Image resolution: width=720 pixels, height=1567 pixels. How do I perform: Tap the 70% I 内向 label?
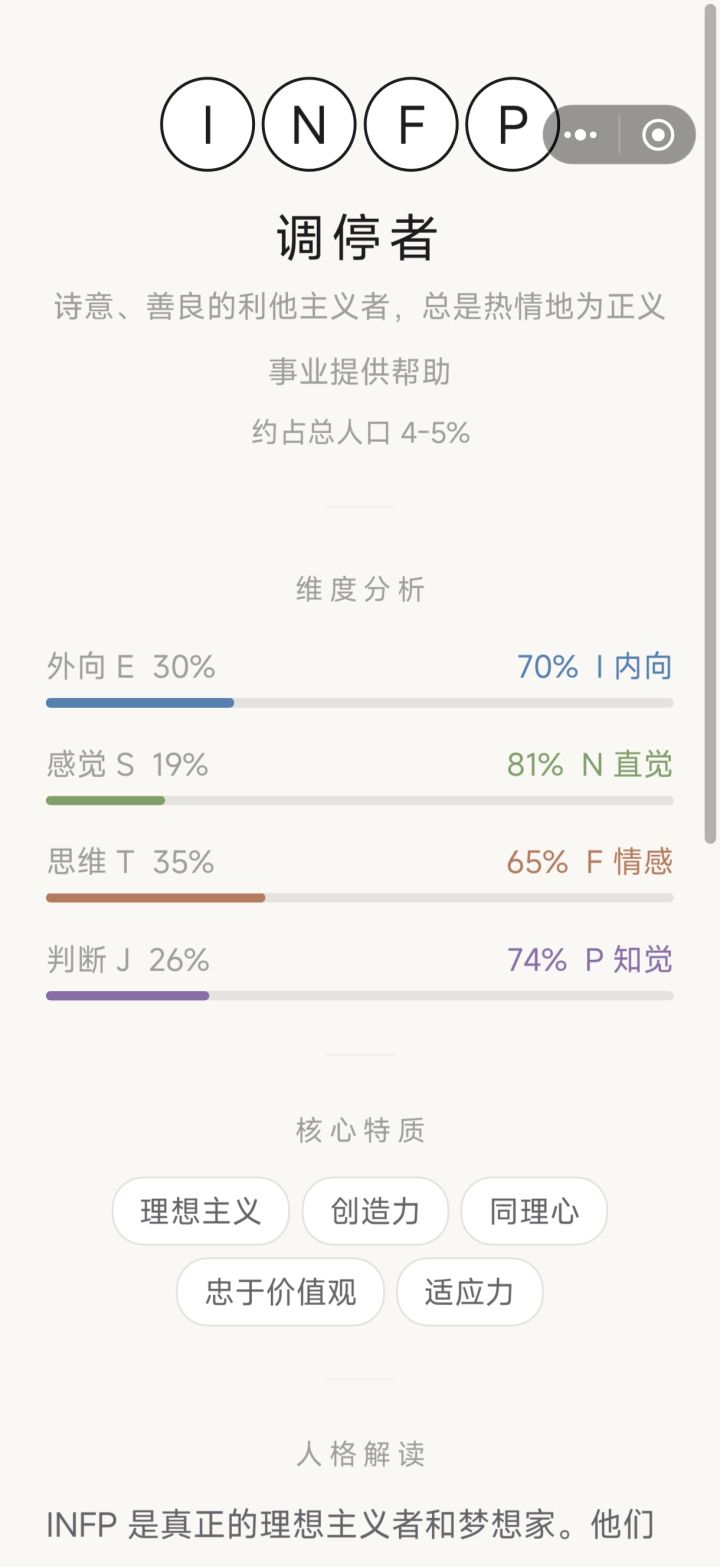[595, 667]
